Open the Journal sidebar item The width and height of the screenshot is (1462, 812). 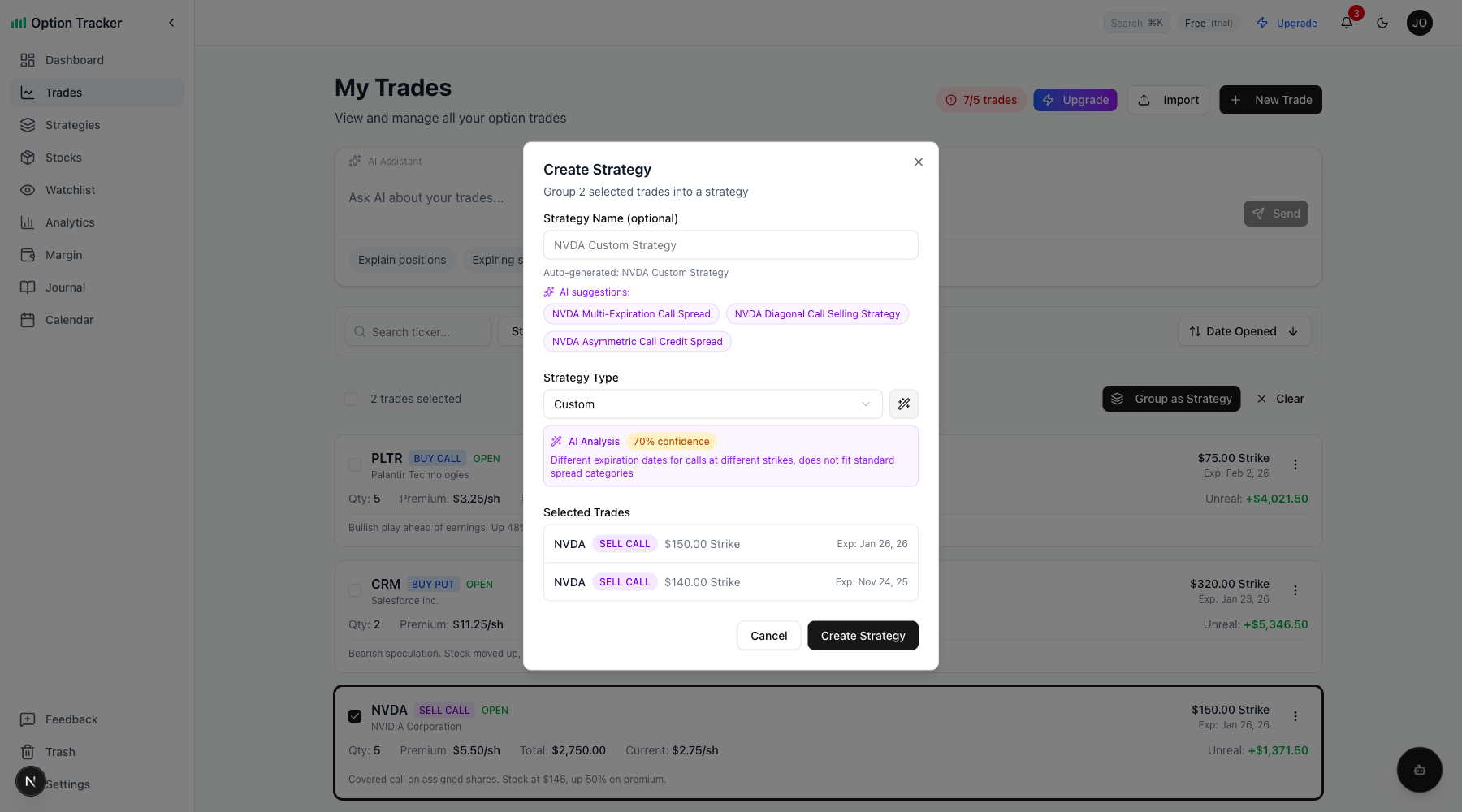tap(65, 287)
